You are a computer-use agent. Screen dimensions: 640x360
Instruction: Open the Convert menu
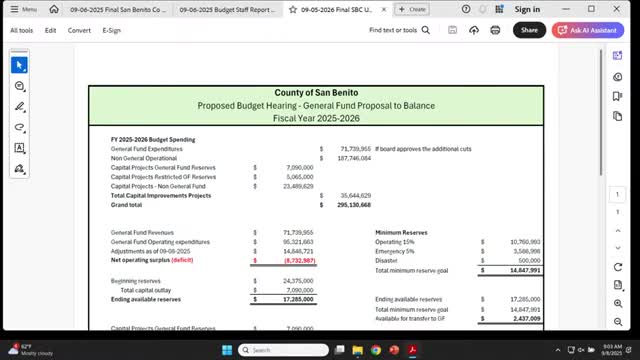(79, 30)
